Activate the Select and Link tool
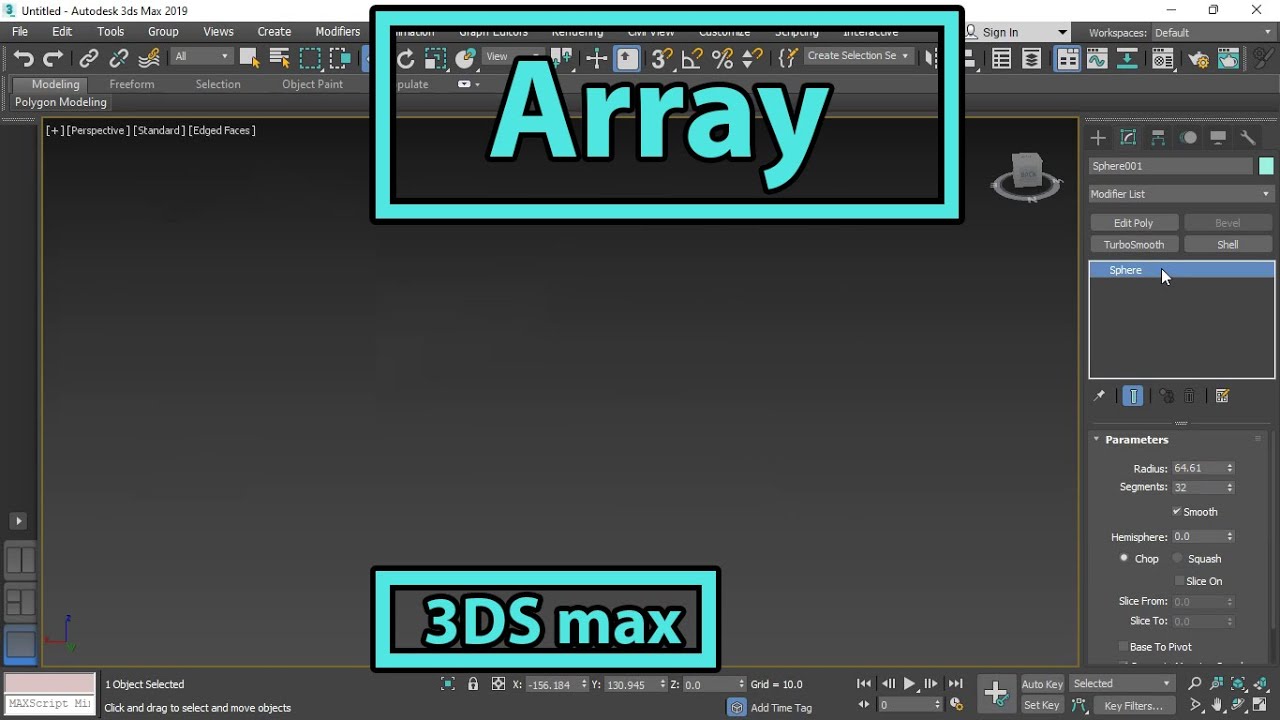This screenshot has height=720, width=1280. click(x=89, y=58)
